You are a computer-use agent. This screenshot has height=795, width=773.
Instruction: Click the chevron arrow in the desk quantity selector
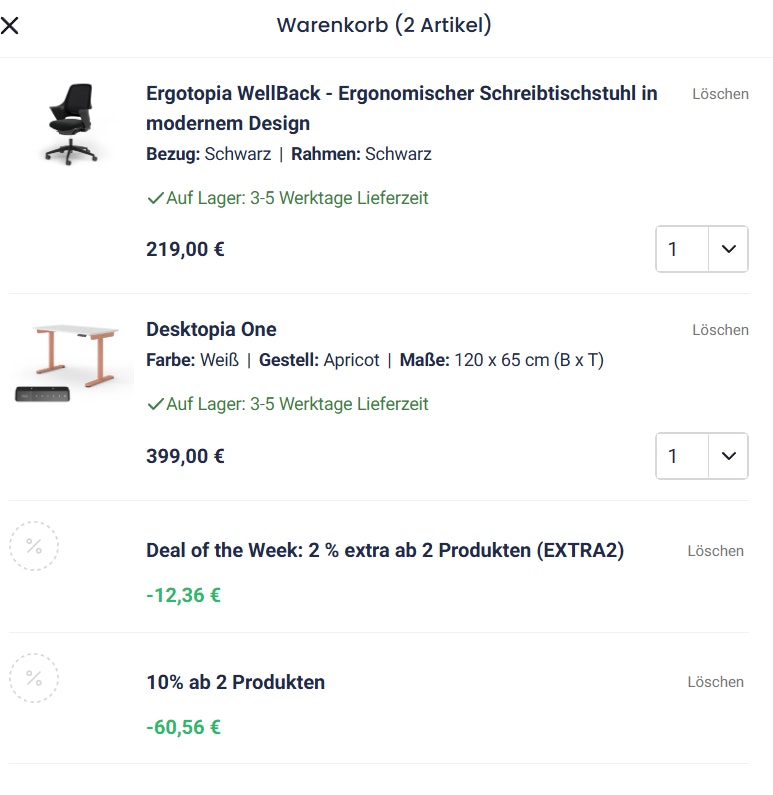[728, 456]
